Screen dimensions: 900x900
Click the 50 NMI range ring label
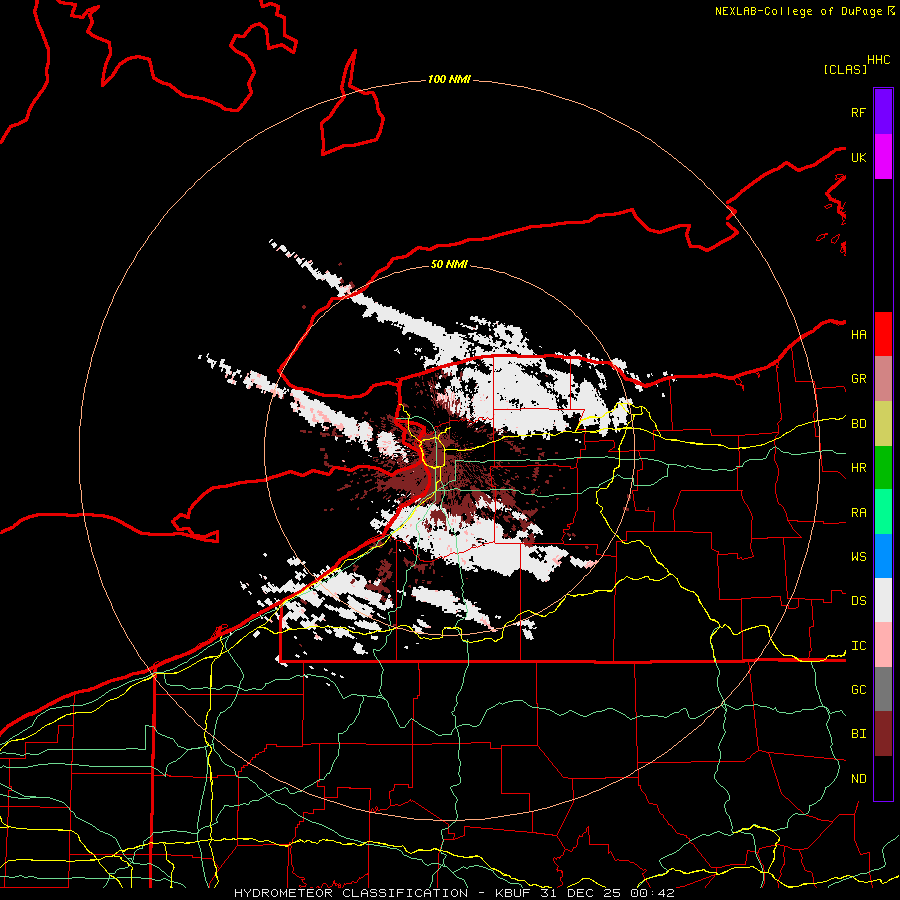[449, 264]
